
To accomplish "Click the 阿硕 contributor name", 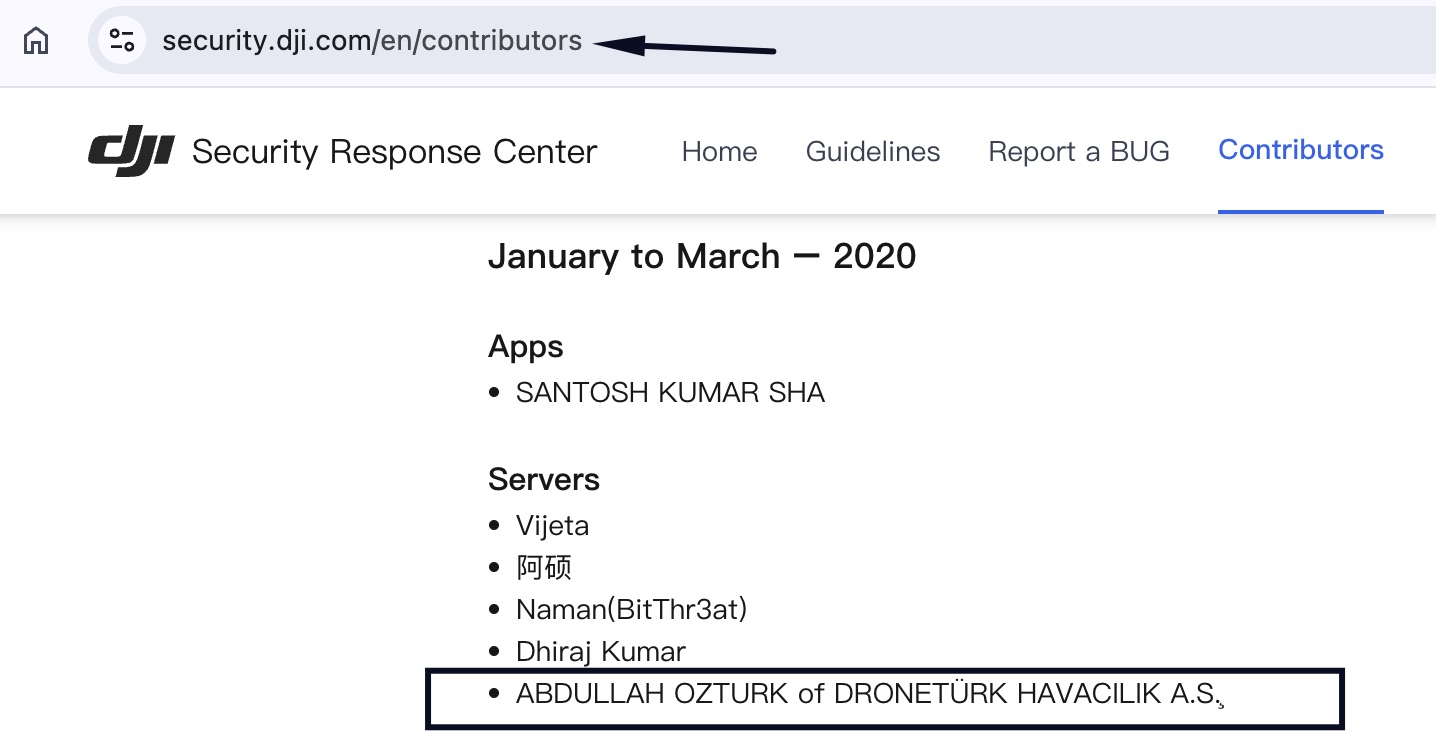I will [543, 568].
